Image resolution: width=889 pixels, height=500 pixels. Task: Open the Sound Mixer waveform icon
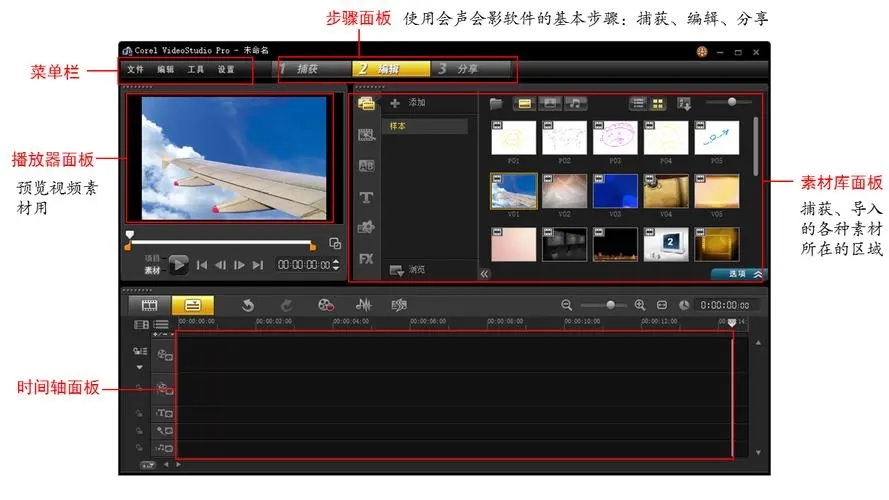tap(364, 304)
